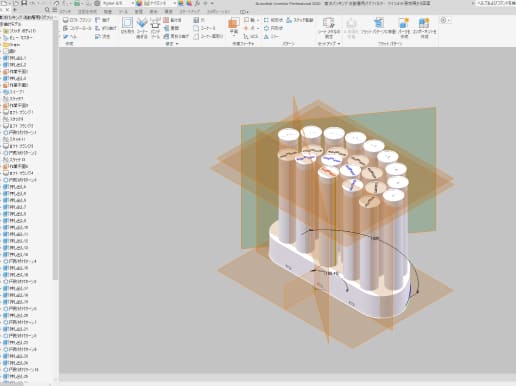
Task: Switch to the 管理 (Manage) ribbon tab
Action: coord(138,12)
